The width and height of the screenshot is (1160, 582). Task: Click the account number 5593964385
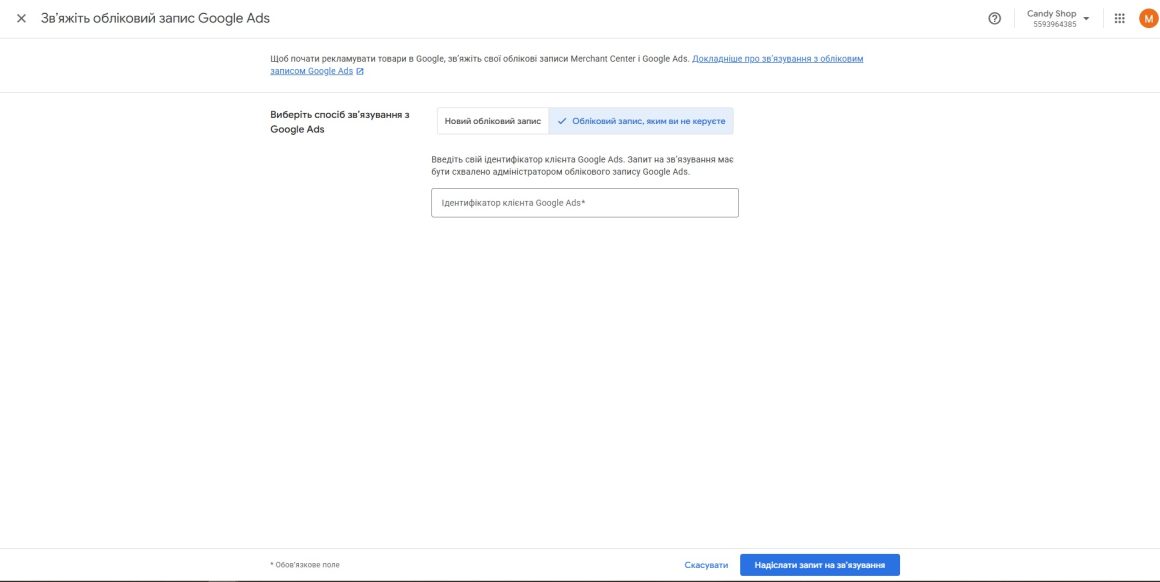(x=1054, y=24)
